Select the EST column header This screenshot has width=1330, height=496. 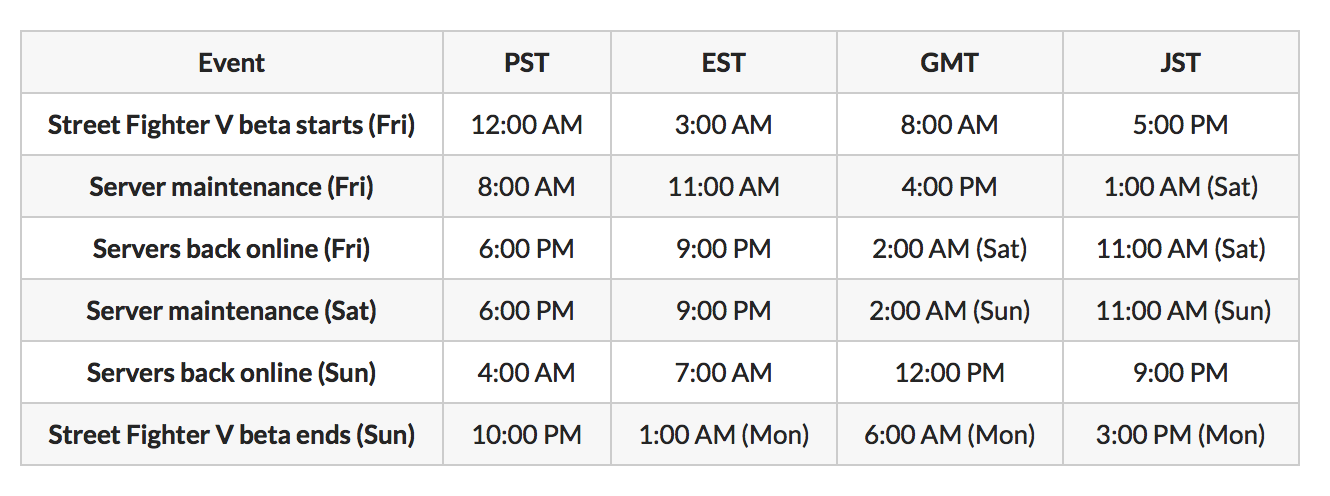723,62
